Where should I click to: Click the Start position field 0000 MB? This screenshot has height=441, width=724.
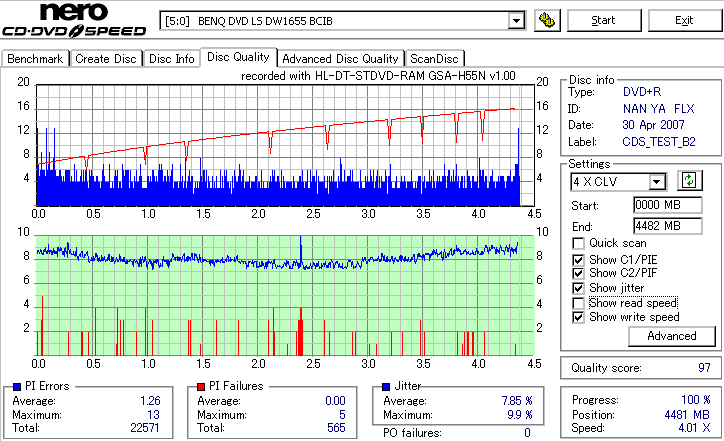668,205
